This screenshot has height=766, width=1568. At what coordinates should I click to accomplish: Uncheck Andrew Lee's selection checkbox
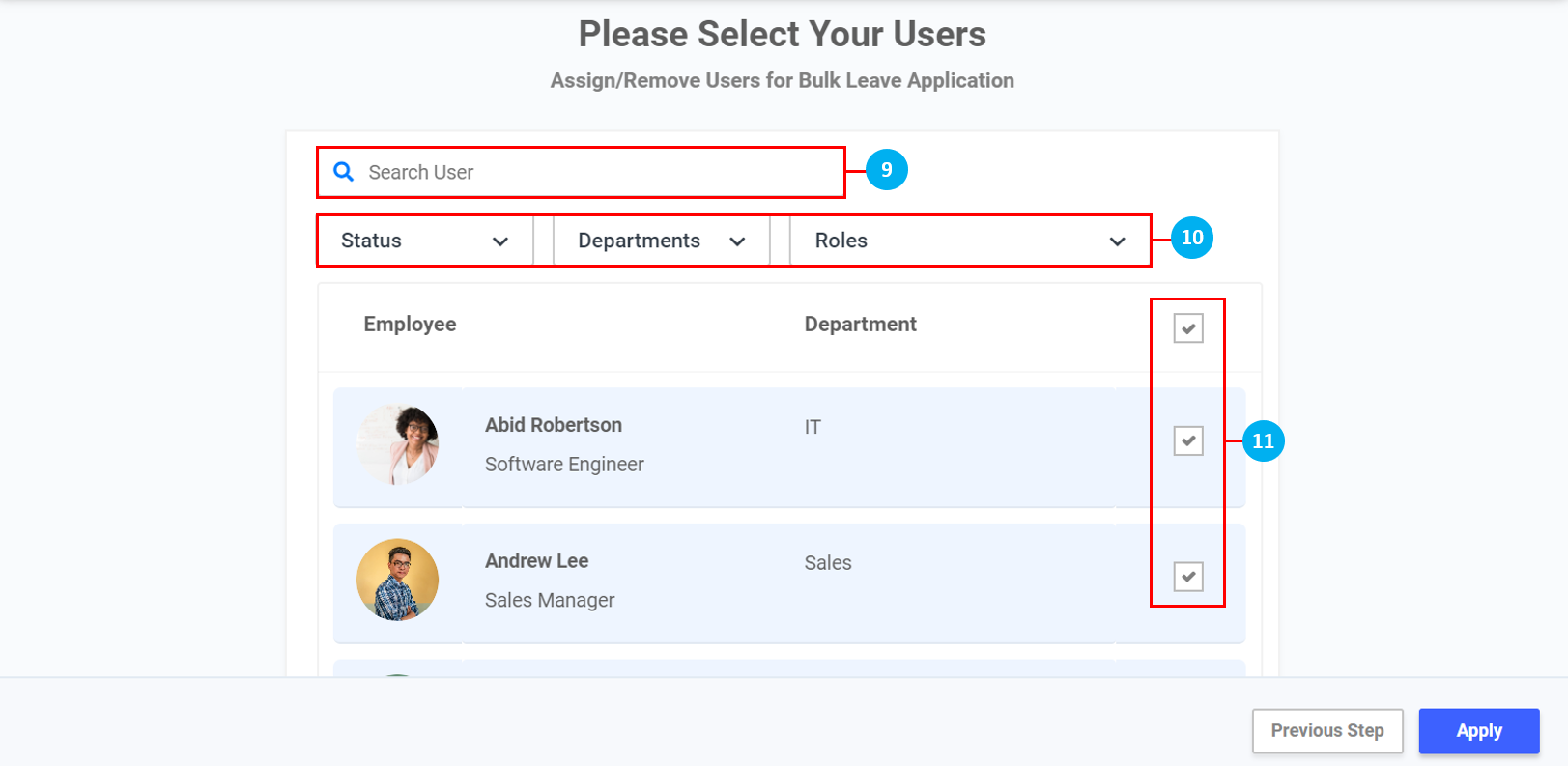[x=1187, y=577]
